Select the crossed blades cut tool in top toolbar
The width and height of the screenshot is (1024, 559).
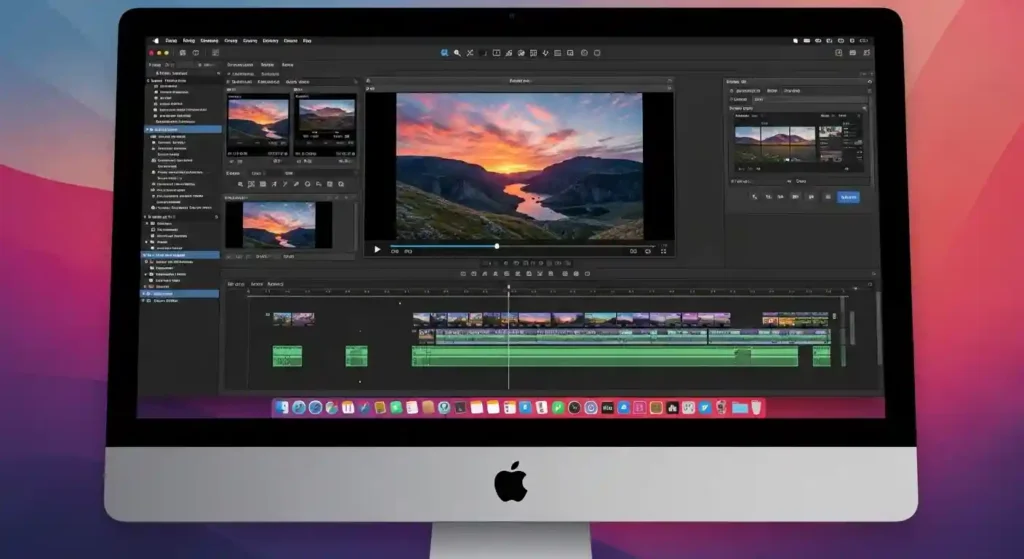(x=470, y=53)
